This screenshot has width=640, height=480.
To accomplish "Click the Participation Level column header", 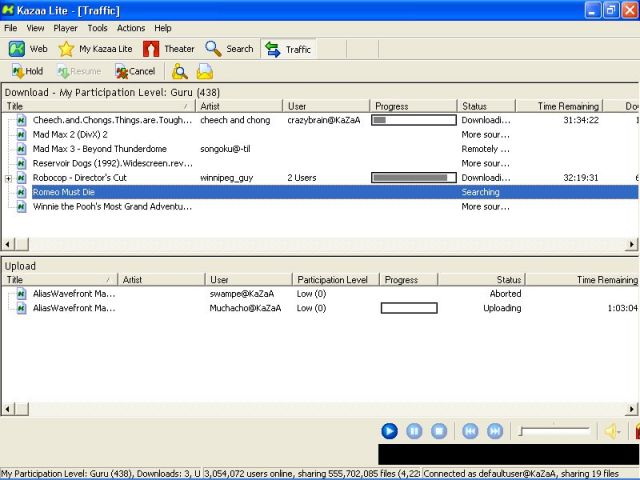I will (x=336, y=280).
